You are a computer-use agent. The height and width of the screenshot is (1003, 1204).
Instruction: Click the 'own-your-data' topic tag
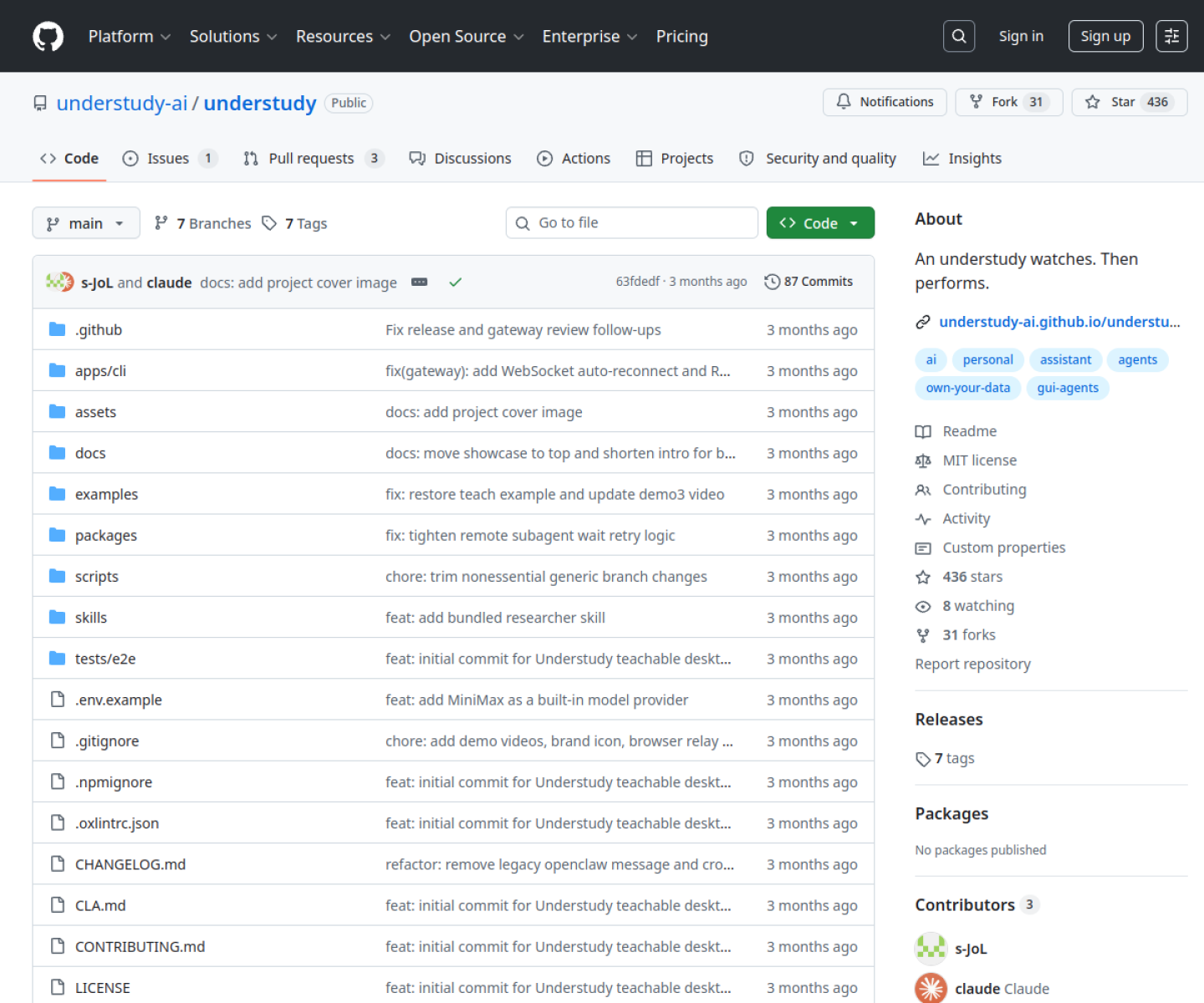point(968,388)
